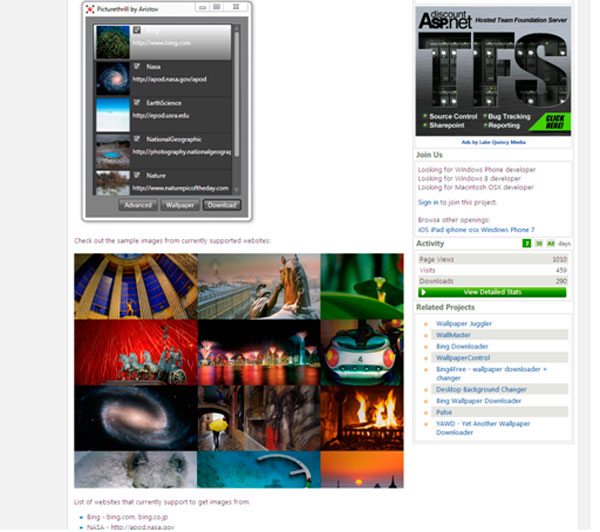Disable the Nature source checkbox
This screenshot has height=532, width=600.
pyautogui.click(x=137, y=175)
